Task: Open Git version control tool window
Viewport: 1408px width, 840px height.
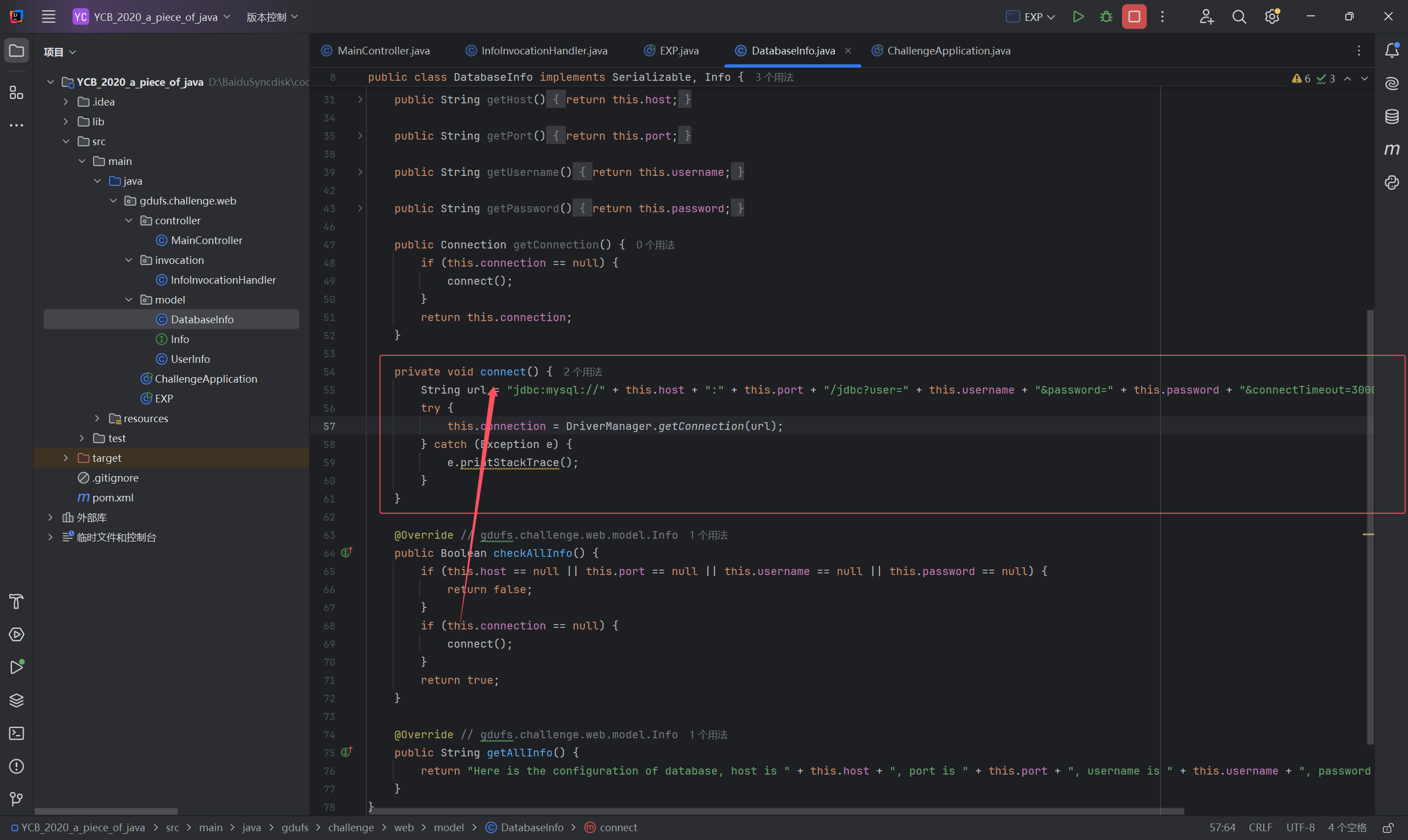Action: tap(16, 799)
